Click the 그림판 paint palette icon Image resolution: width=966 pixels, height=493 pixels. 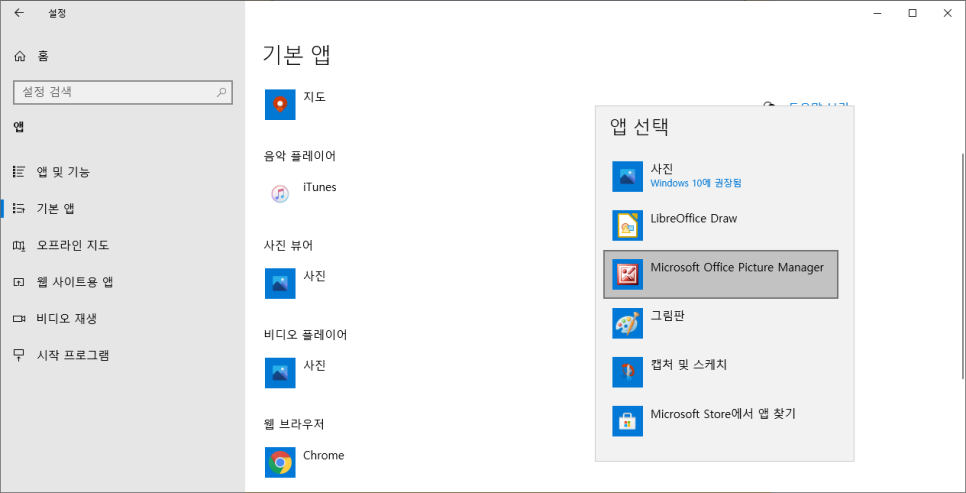628,324
